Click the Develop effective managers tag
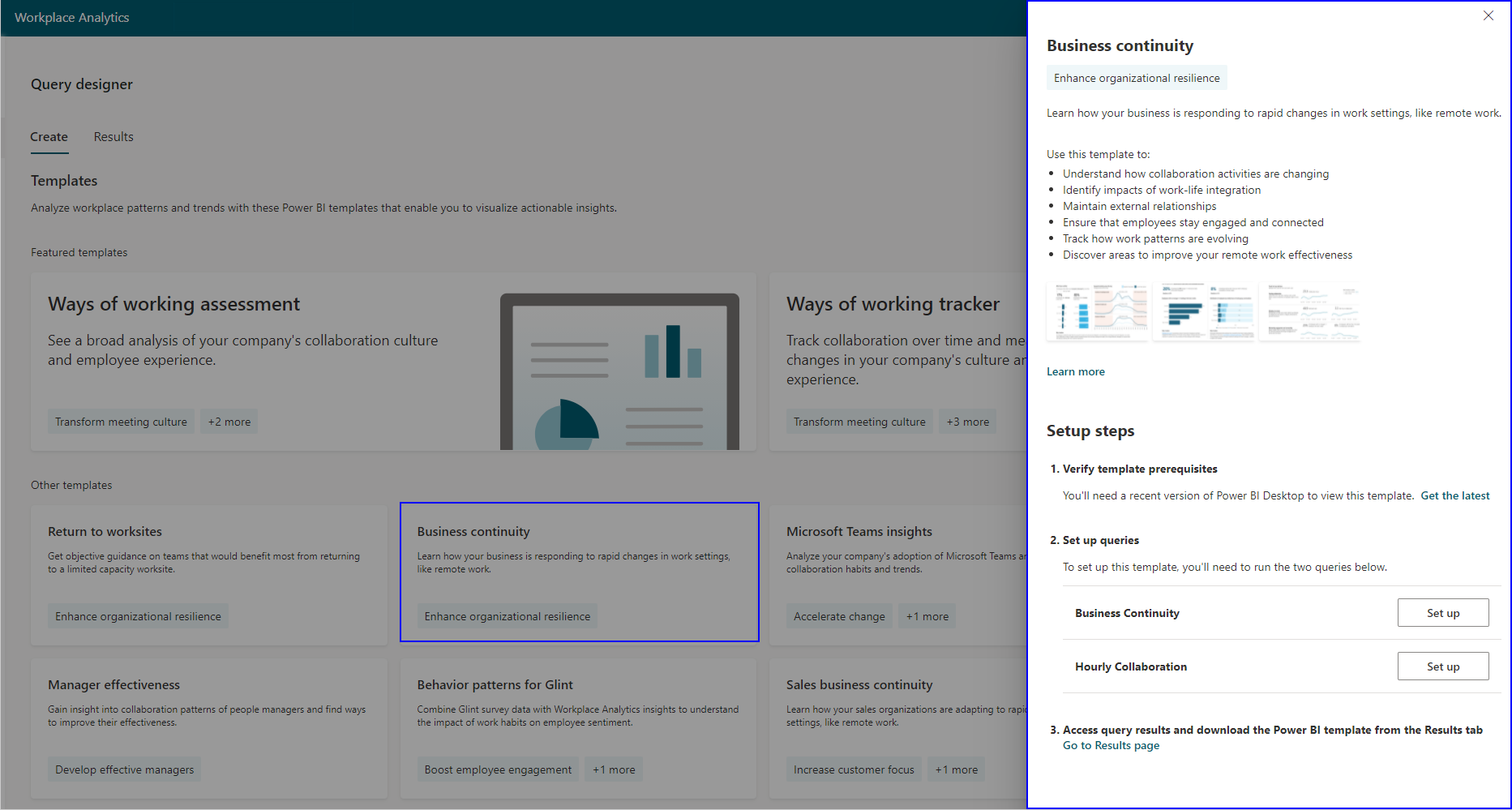 (x=125, y=769)
